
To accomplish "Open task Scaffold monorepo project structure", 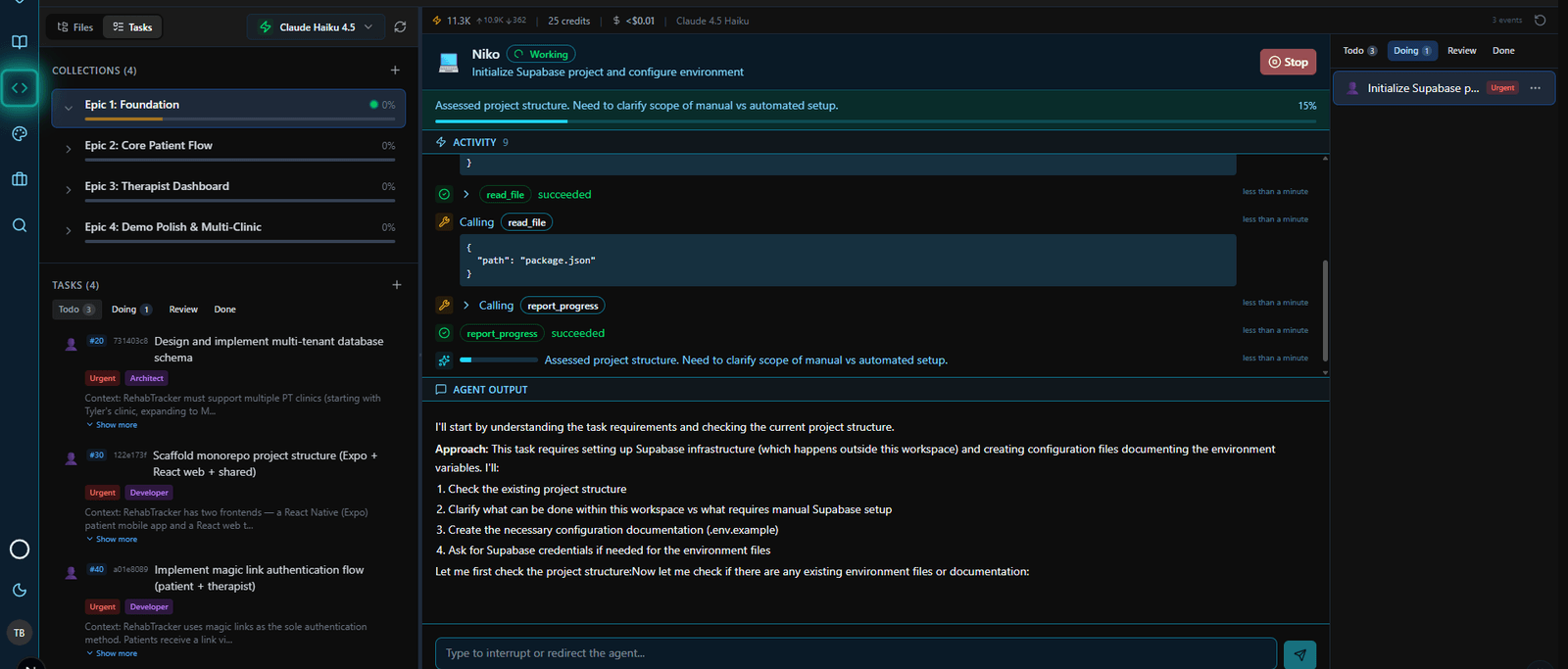I will pyautogui.click(x=265, y=463).
